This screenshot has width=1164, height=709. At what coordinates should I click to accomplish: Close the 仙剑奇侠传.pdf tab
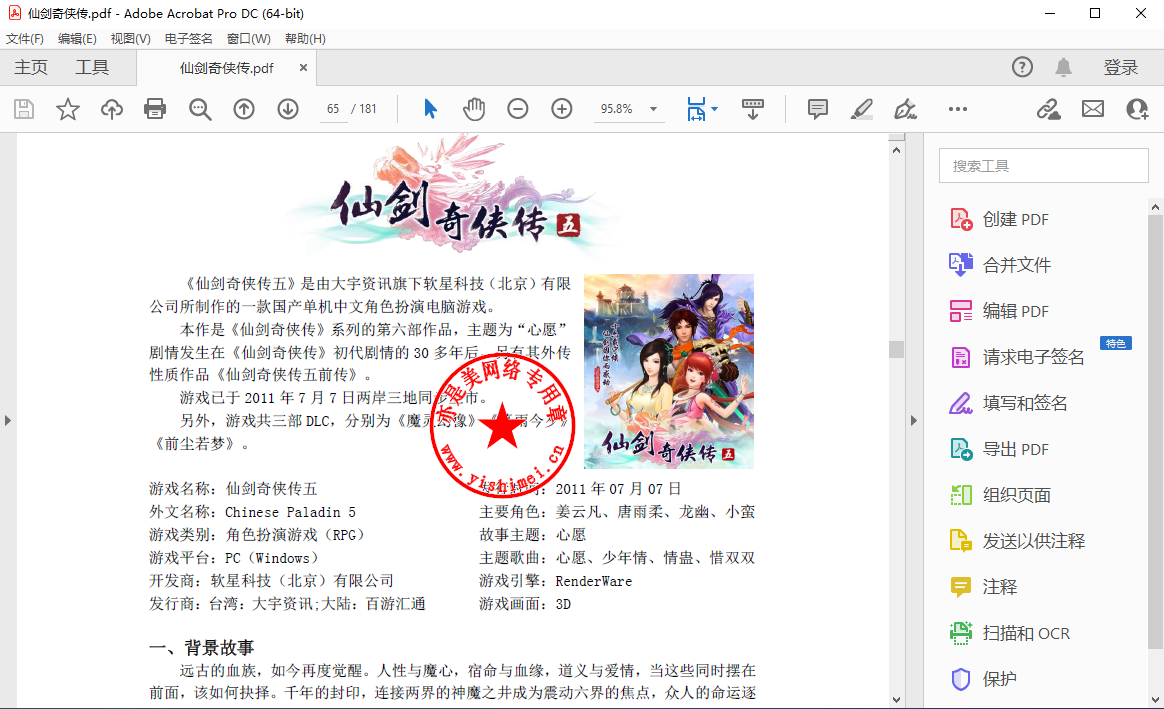coord(303,68)
